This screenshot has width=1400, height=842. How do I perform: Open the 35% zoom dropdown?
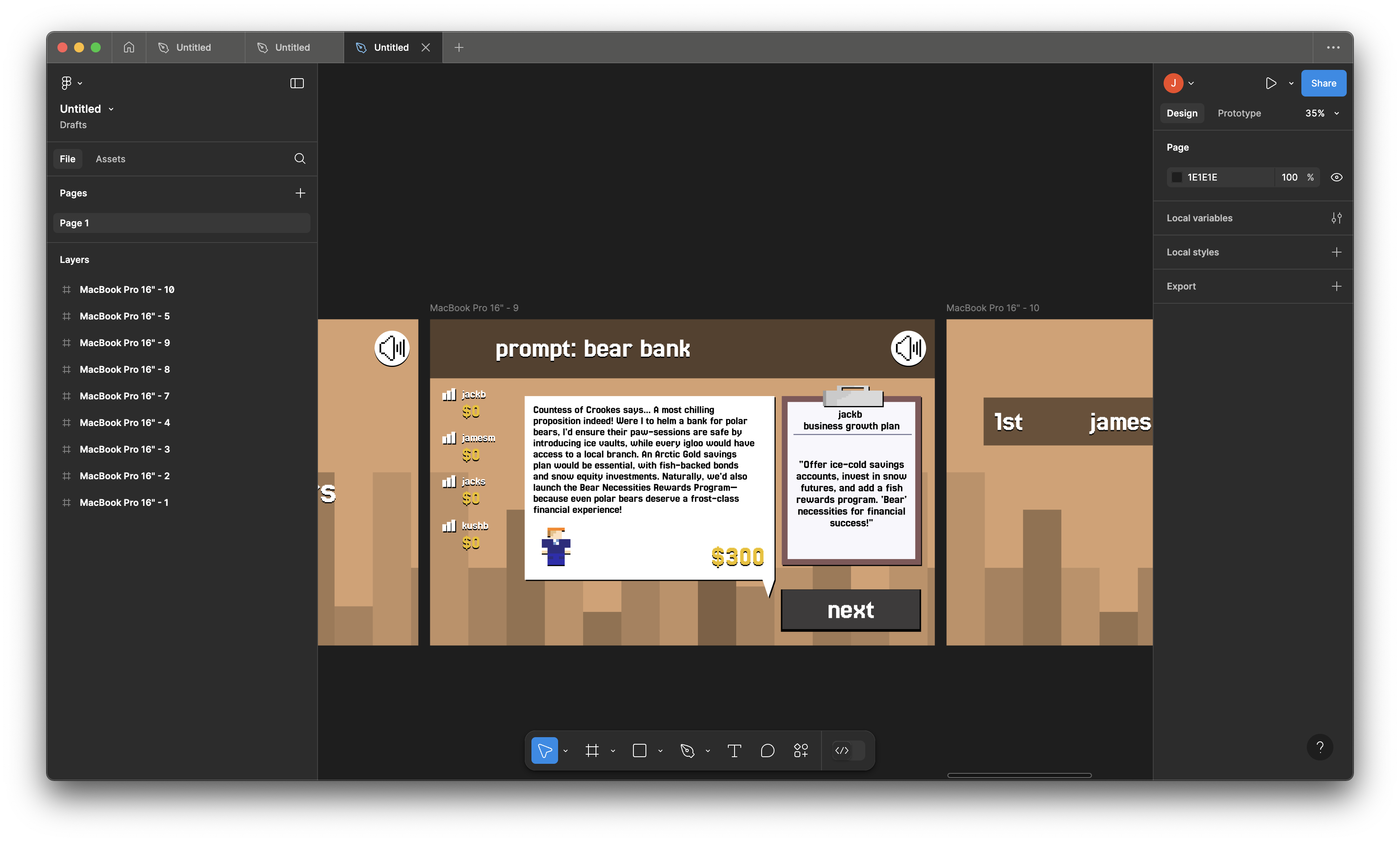pos(1322,114)
